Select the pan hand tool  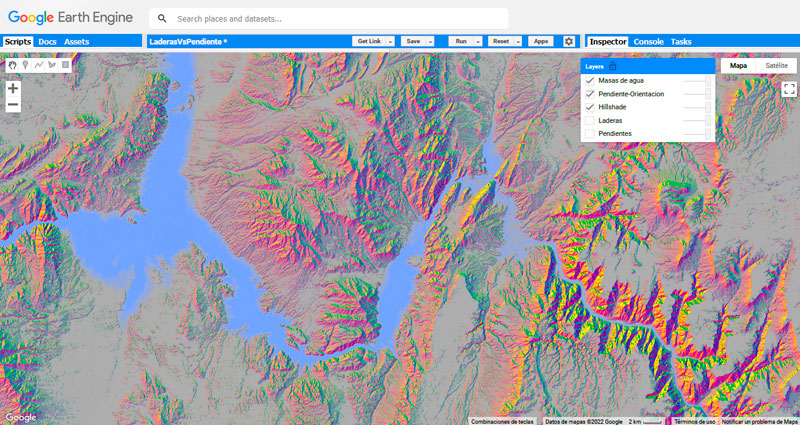point(13,65)
